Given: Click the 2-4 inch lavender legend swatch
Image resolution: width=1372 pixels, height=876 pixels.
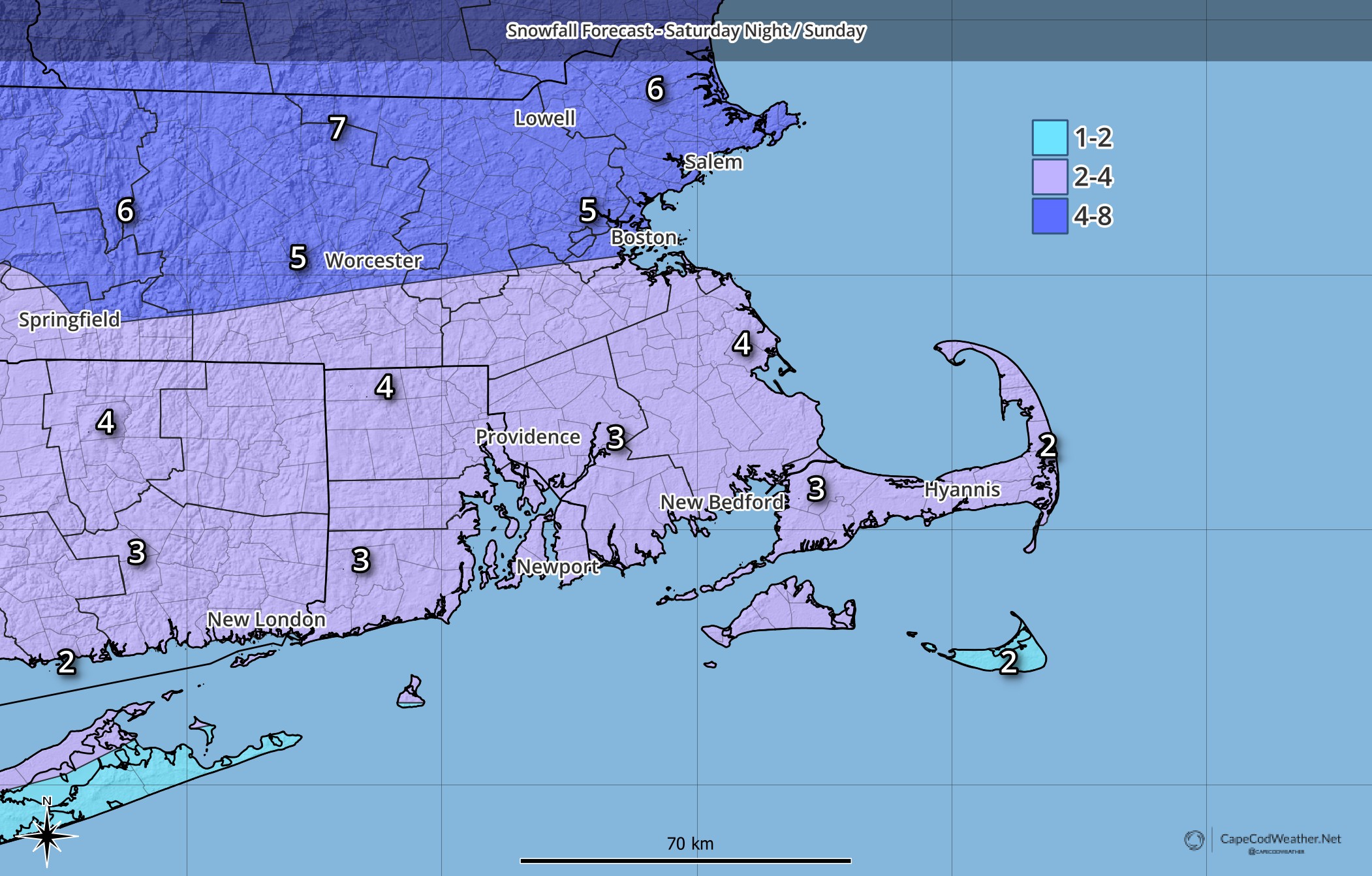Looking at the screenshot, I should coord(1050,177).
